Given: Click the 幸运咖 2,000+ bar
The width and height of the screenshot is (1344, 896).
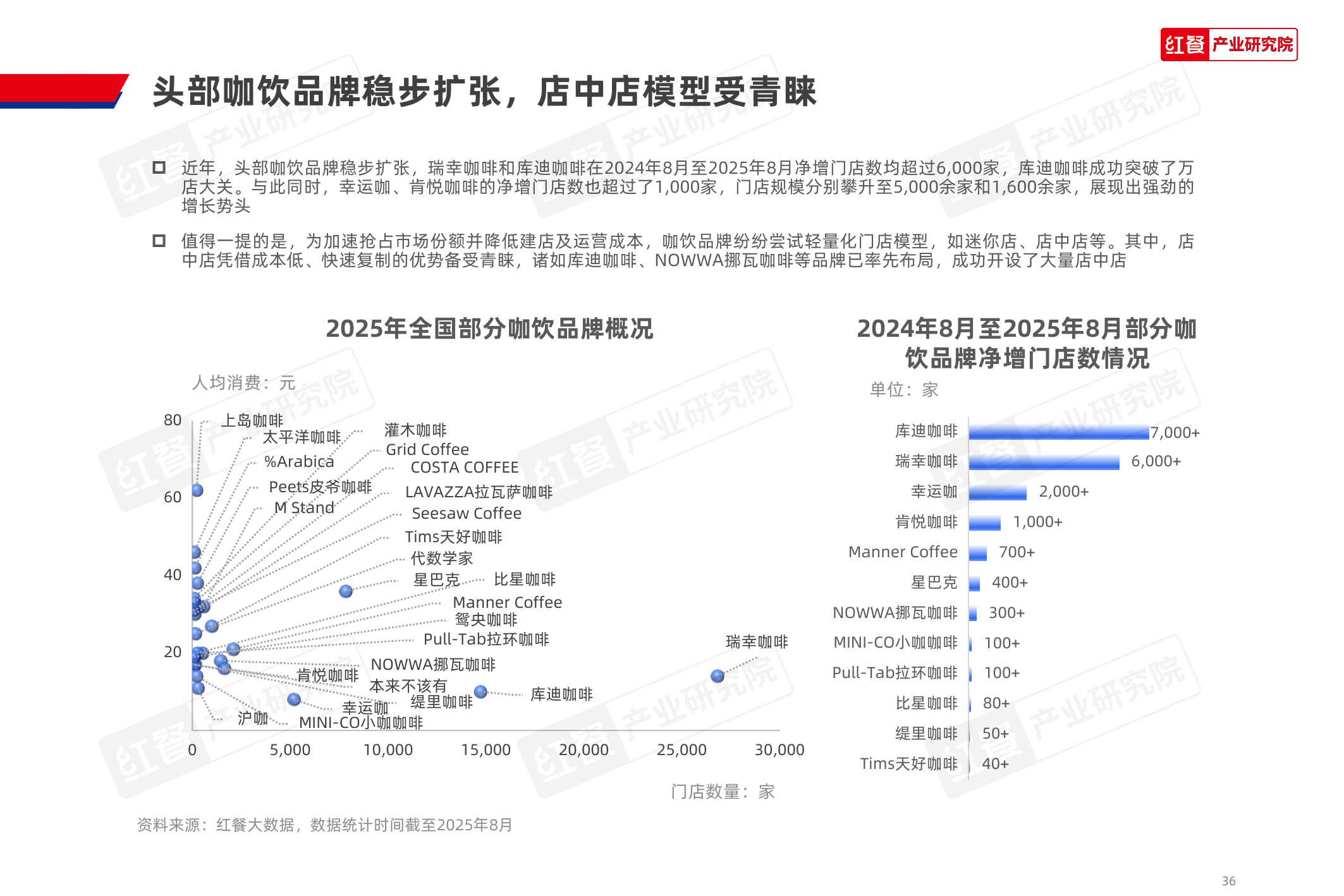Looking at the screenshot, I should coord(998,492).
